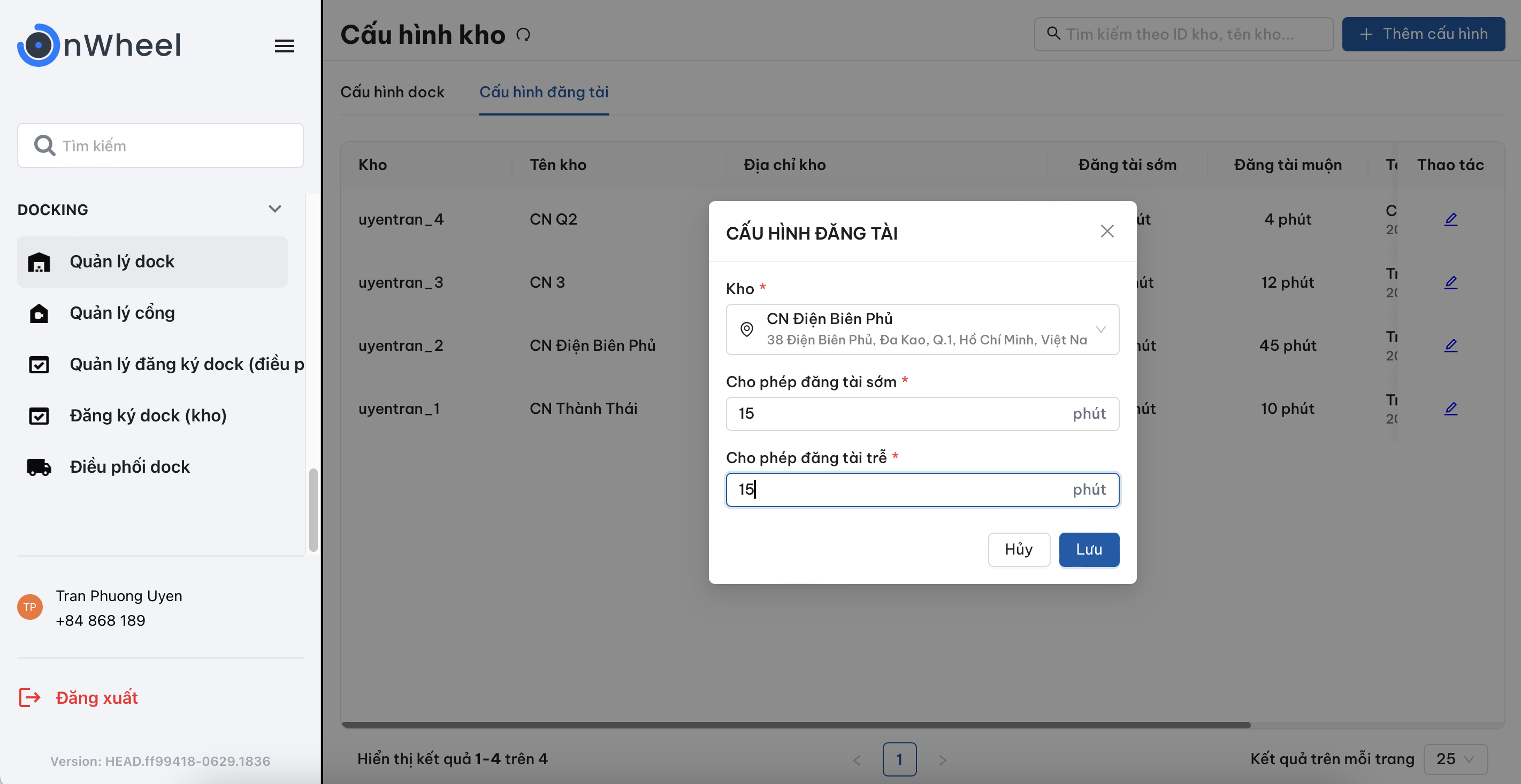Click the Quản lý cổng gate icon
This screenshot has width=1521, height=784.
[39, 313]
